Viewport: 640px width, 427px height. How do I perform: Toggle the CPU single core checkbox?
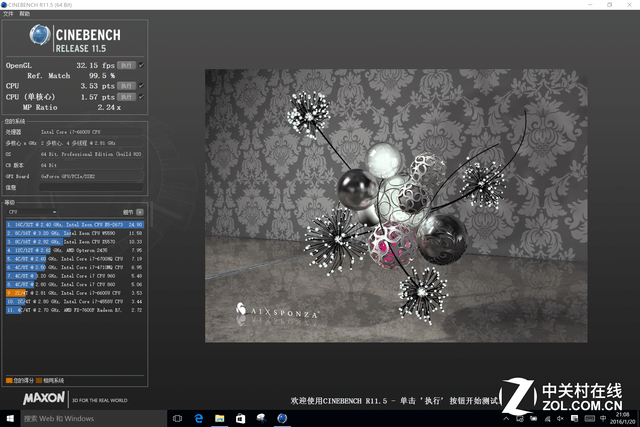[x=142, y=97]
